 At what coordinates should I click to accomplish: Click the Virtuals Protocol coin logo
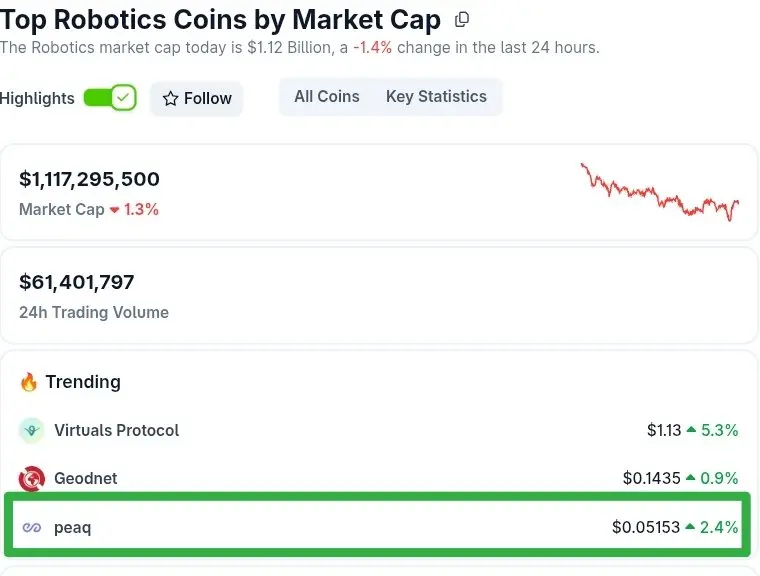click(32, 430)
